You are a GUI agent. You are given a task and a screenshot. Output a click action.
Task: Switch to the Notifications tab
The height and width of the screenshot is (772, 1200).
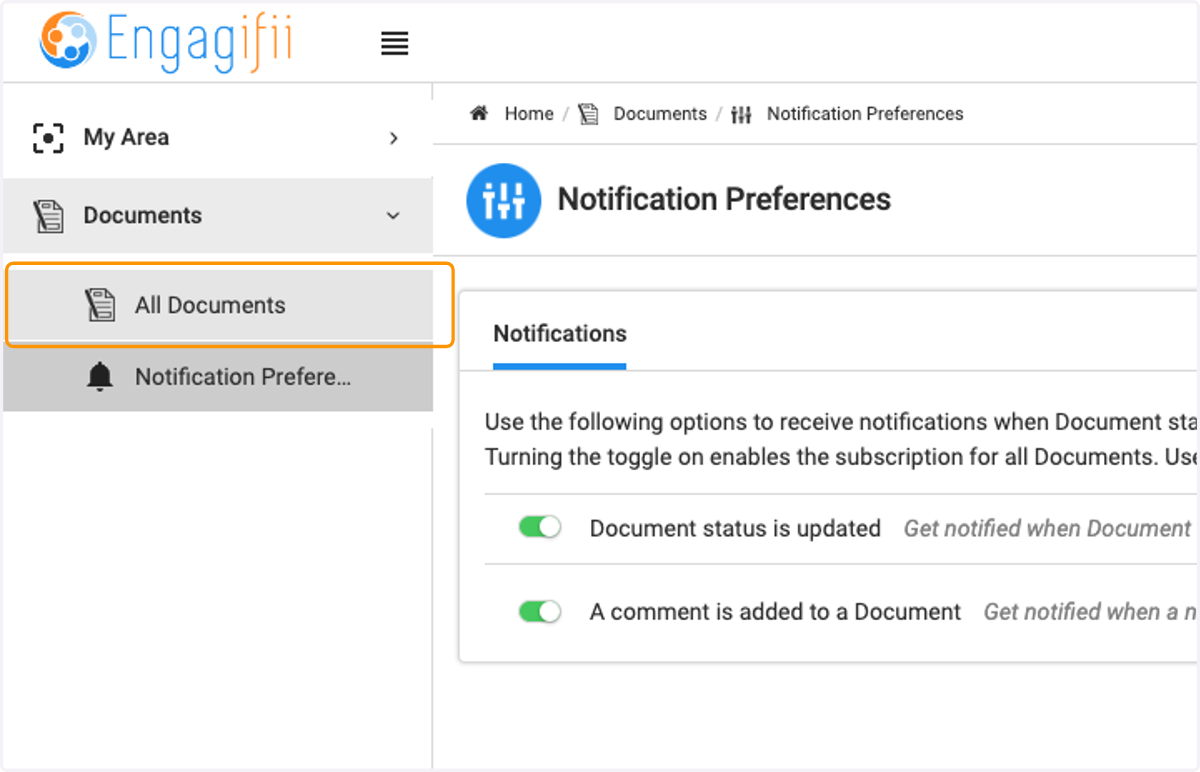coord(560,334)
